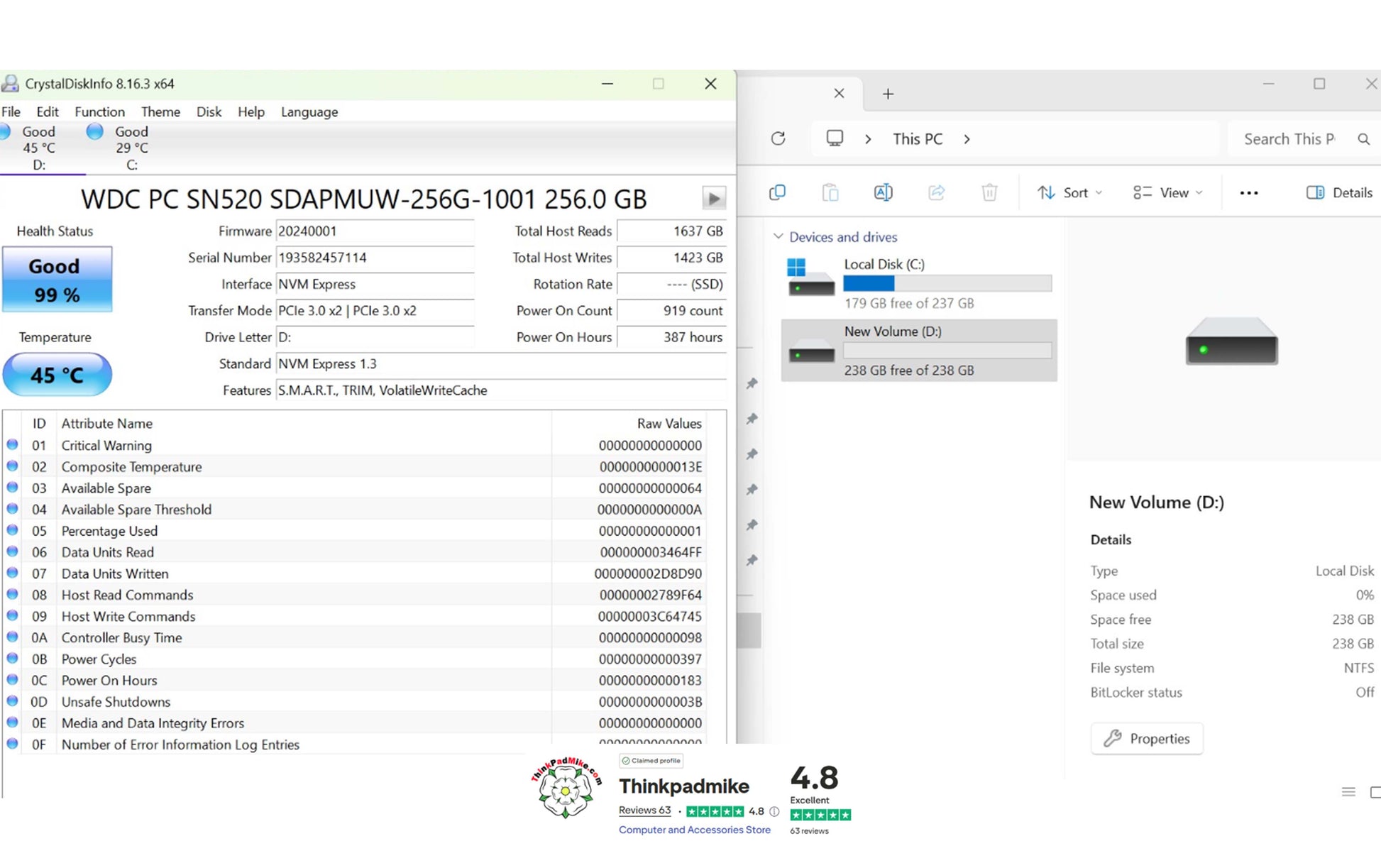The width and height of the screenshot is (1381, 868).
Task: Click the Local Disk (C:) usage bar
Action: [x=947, y=283]
